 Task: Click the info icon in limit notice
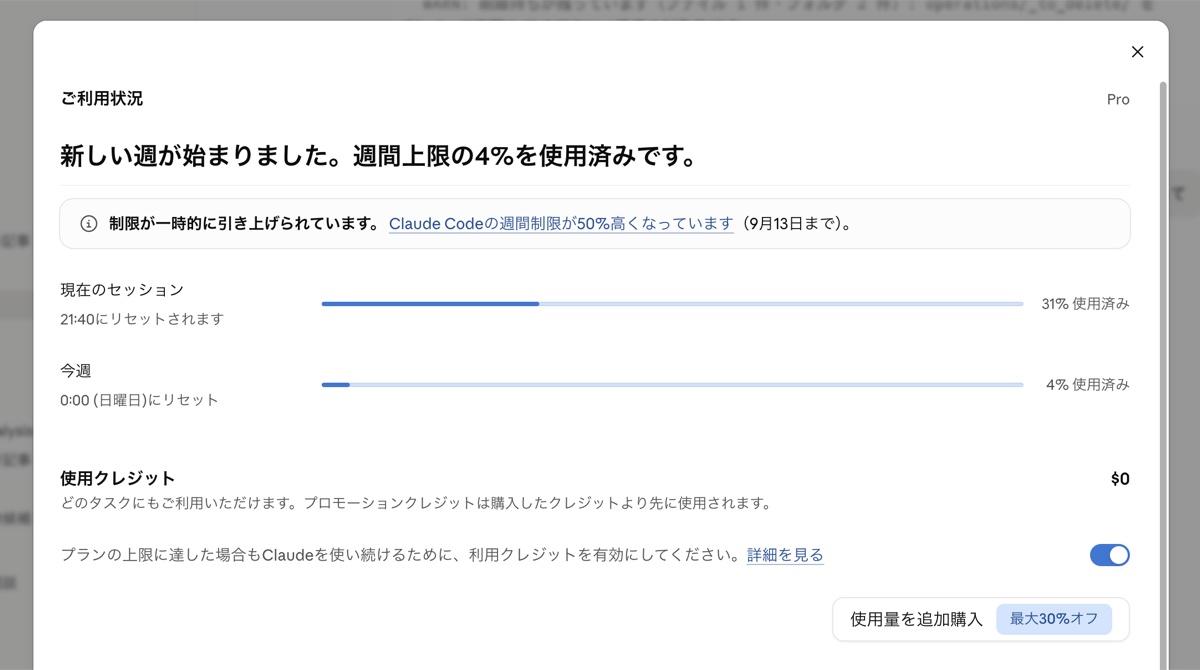click(x=89, y=224)
